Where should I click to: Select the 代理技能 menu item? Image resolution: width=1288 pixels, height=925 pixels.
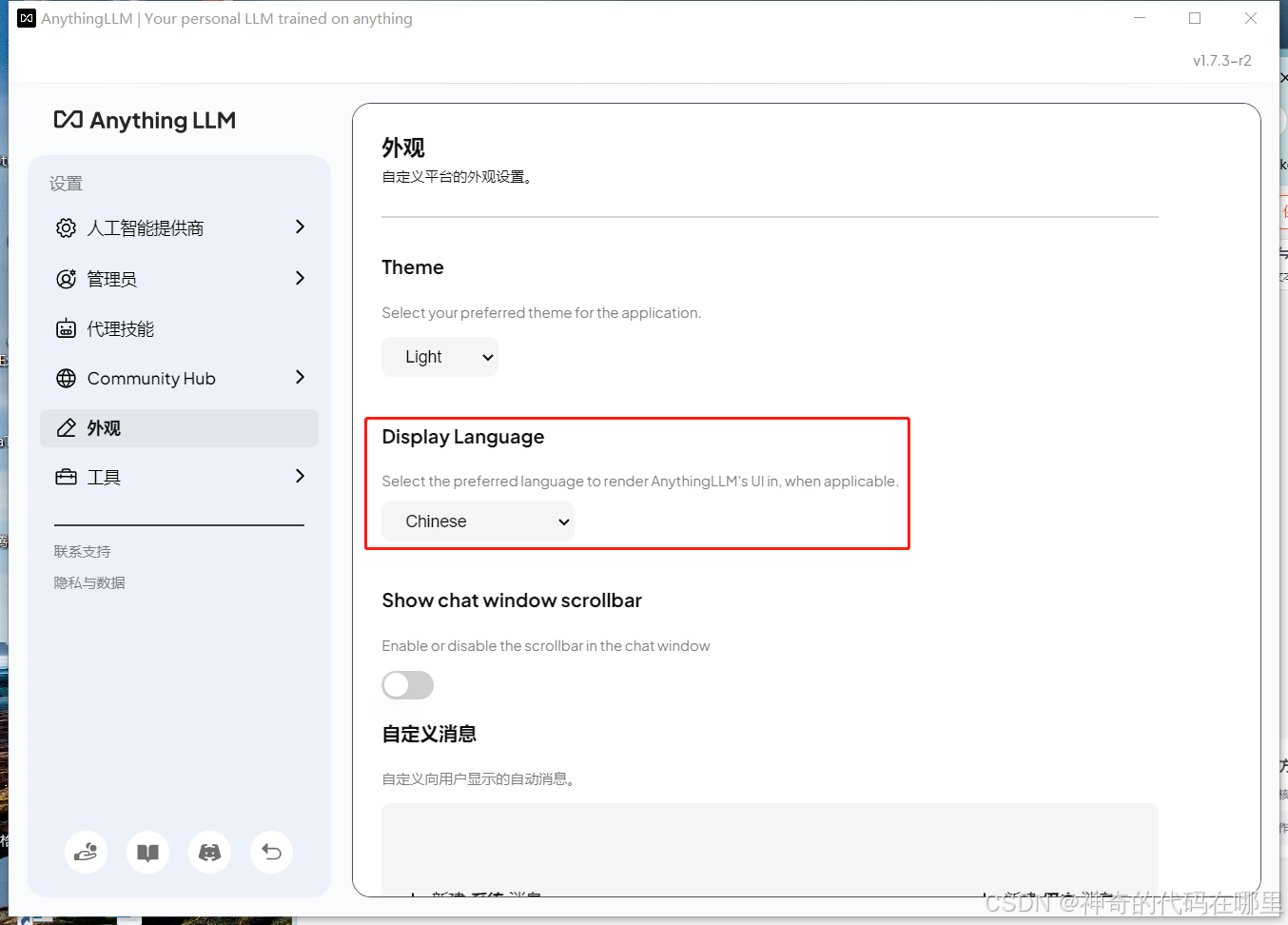tap(179, 328)
